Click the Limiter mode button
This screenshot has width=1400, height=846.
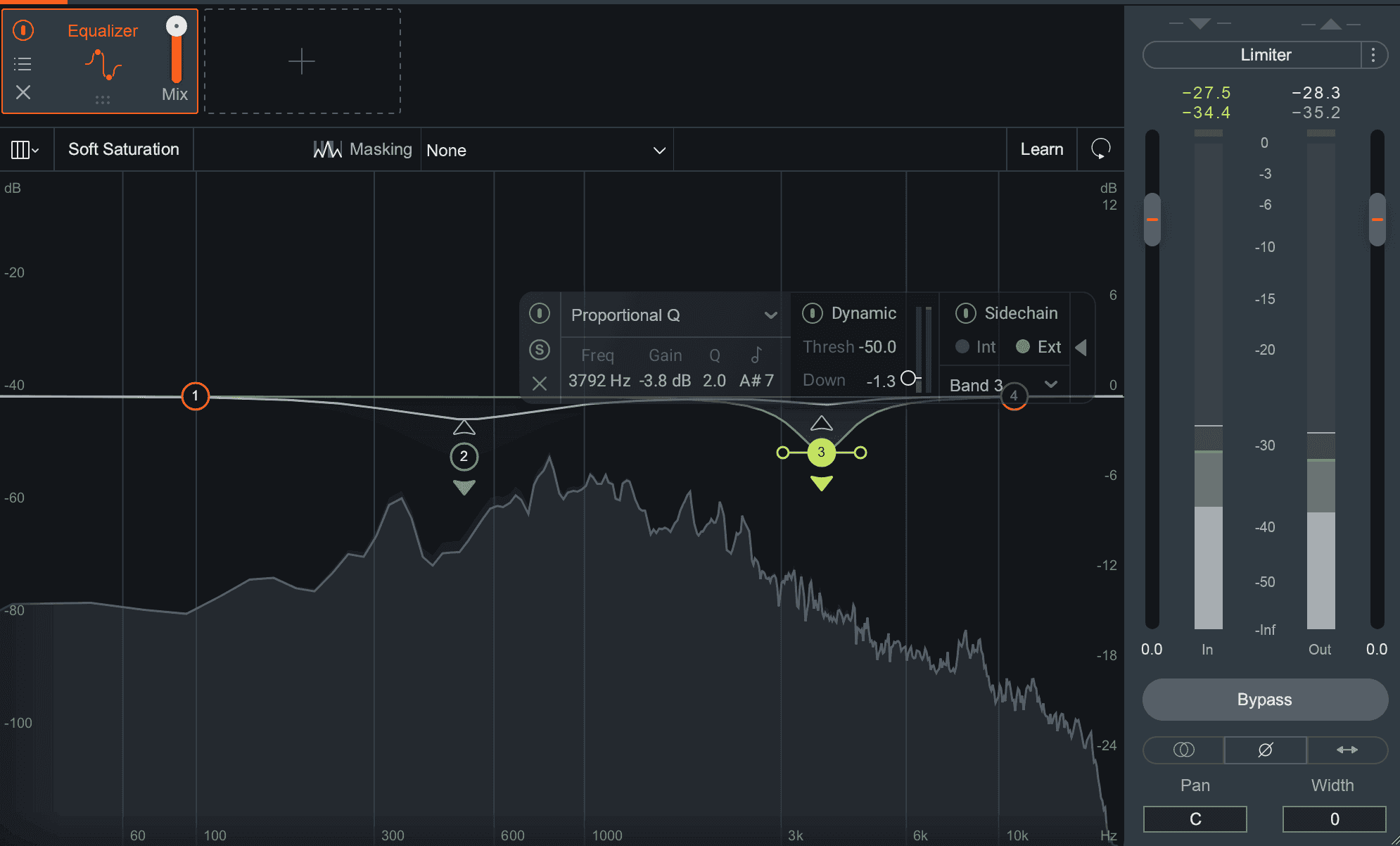[x=1253, y=55]
